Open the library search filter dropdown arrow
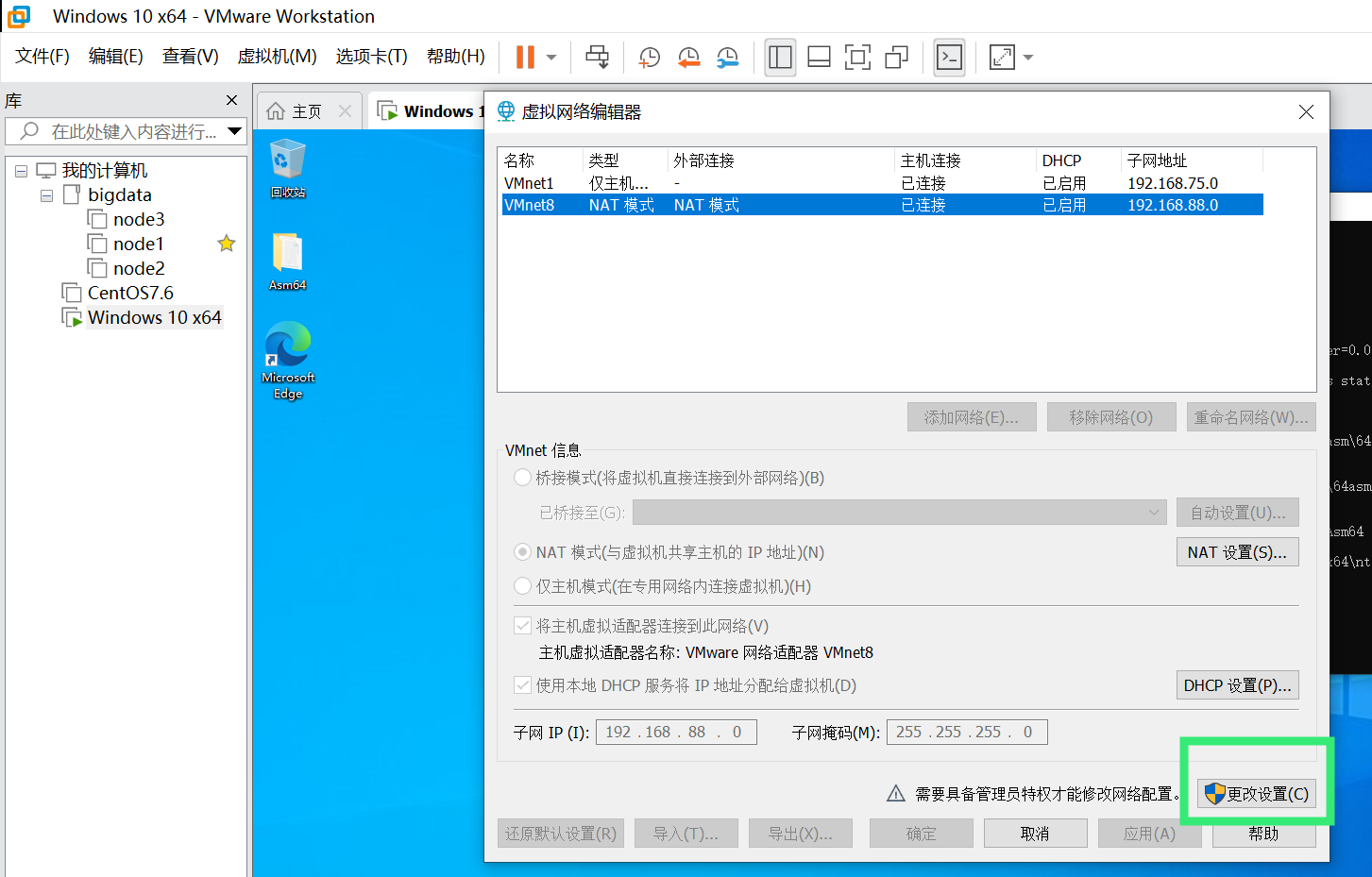Viewport: 1372px width, 877px height. tap(235, 131)
